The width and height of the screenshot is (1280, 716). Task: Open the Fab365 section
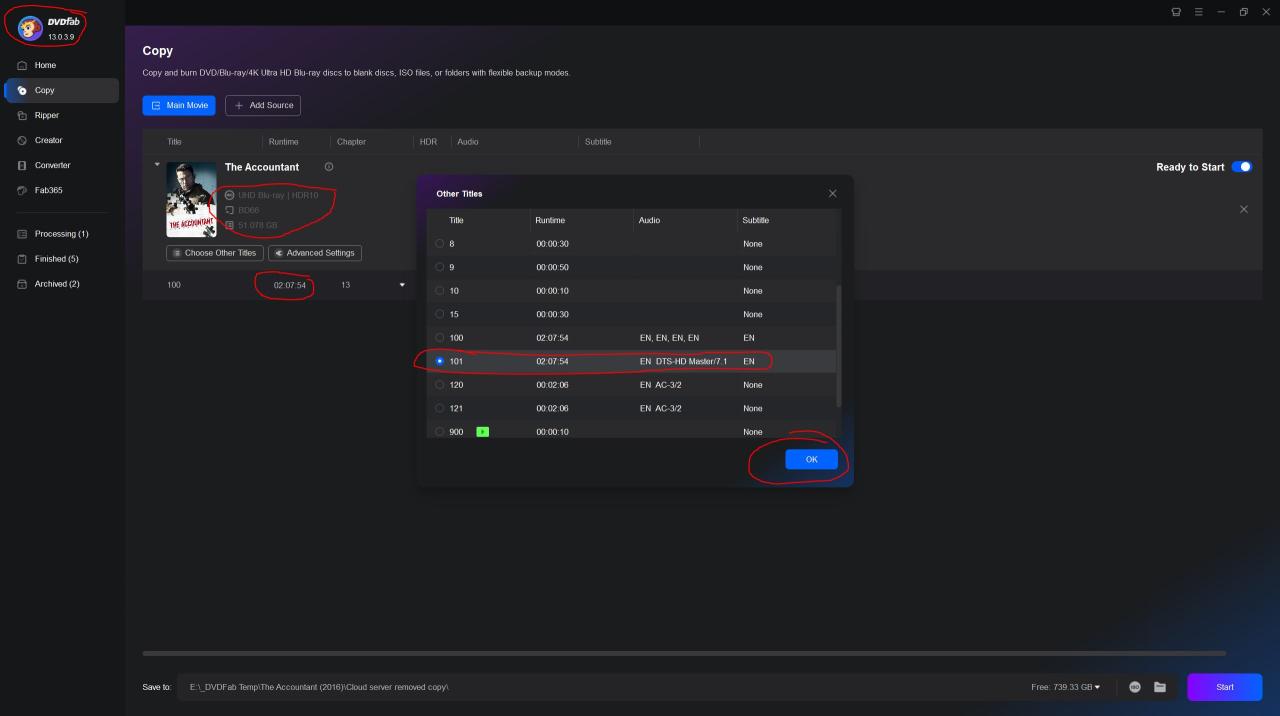(x=61, y=190)
